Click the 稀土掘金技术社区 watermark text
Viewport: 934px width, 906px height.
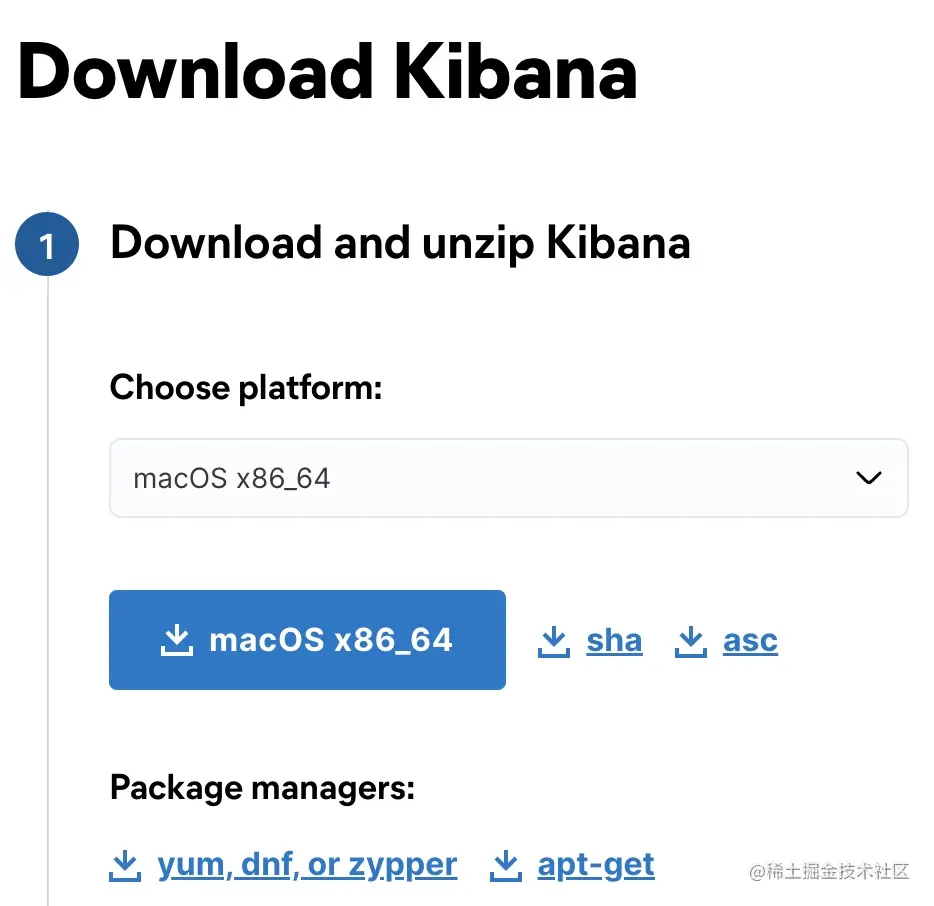(829, 871)
